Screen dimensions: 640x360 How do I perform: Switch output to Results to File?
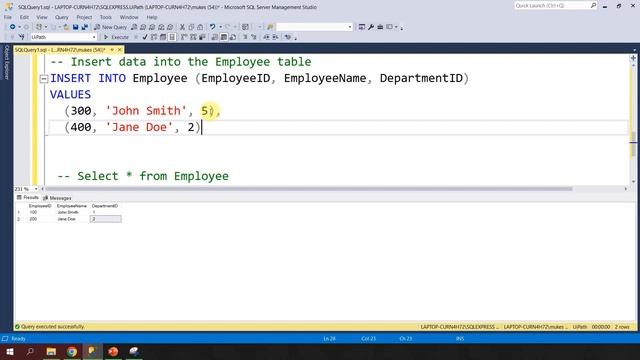[233, 37]
